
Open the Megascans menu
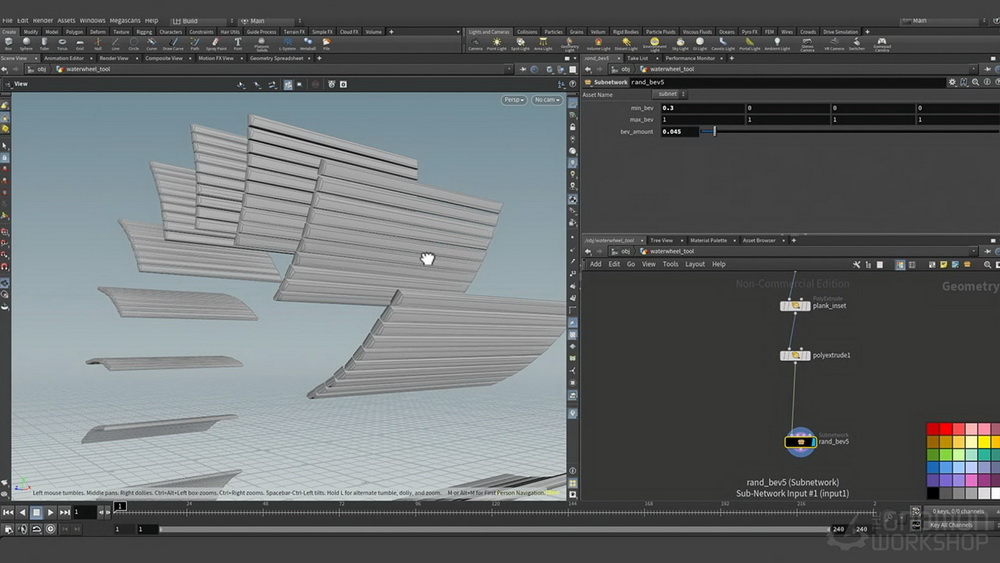click(x=125, y=20)
